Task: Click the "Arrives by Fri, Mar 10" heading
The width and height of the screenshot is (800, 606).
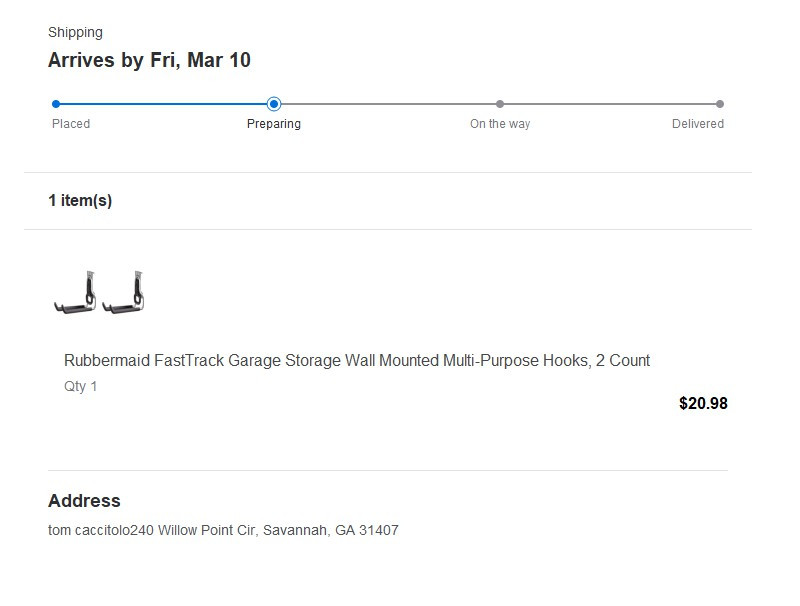Action: click(x=149, y=61)
